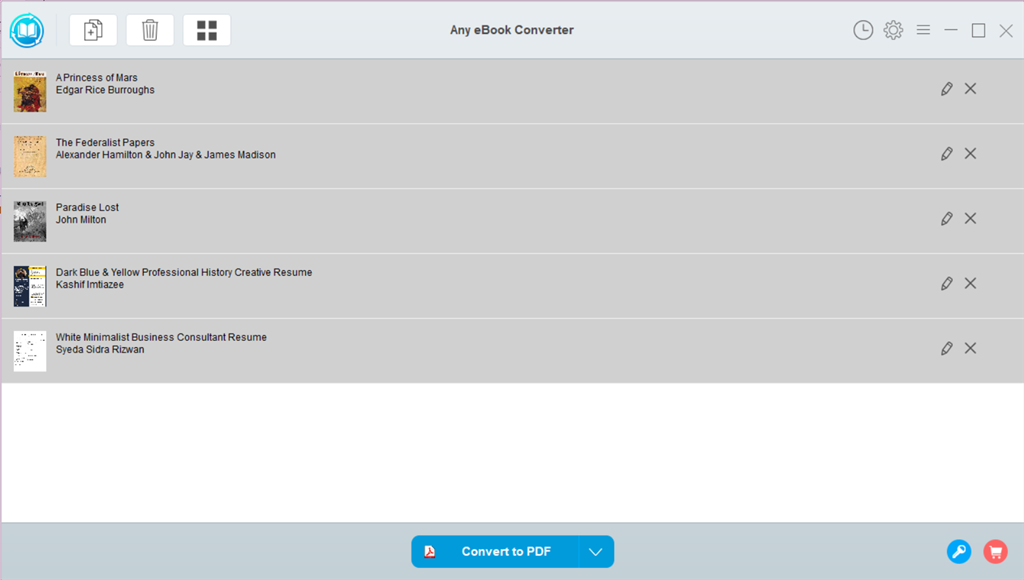Select A Princess of Mars cover thumbnail
The height and width of the screenshot is (580, 1024).
[30, 91]
